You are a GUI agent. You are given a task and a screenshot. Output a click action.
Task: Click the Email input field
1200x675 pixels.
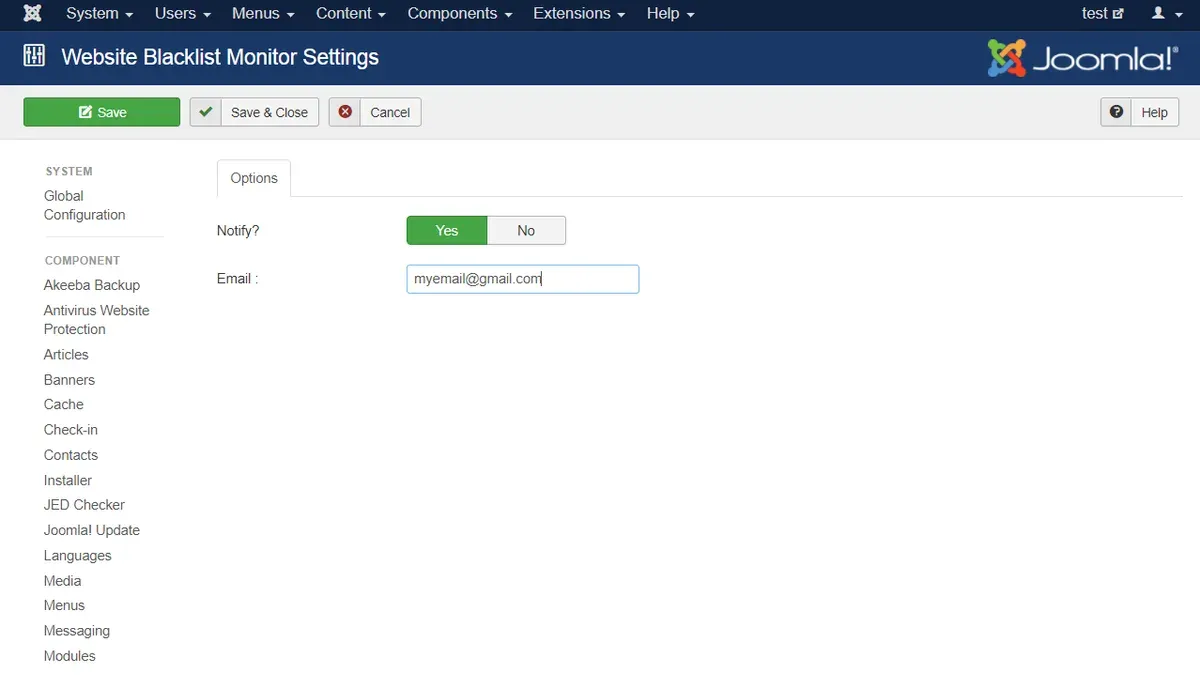pyautogui.click(x=523, y=279)
